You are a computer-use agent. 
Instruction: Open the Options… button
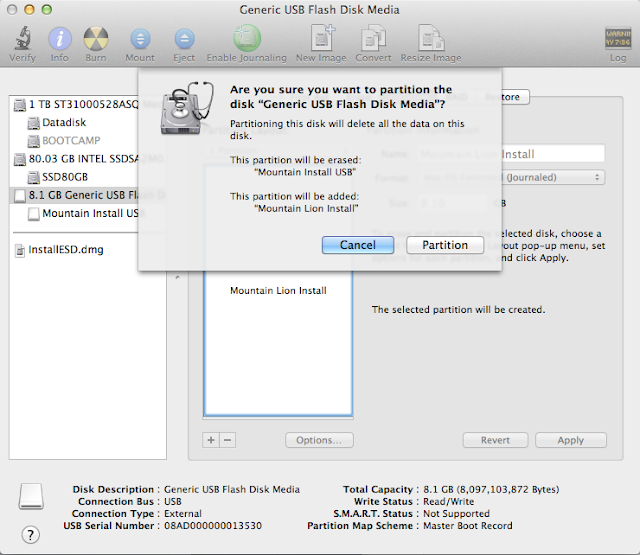pos(319,440)
